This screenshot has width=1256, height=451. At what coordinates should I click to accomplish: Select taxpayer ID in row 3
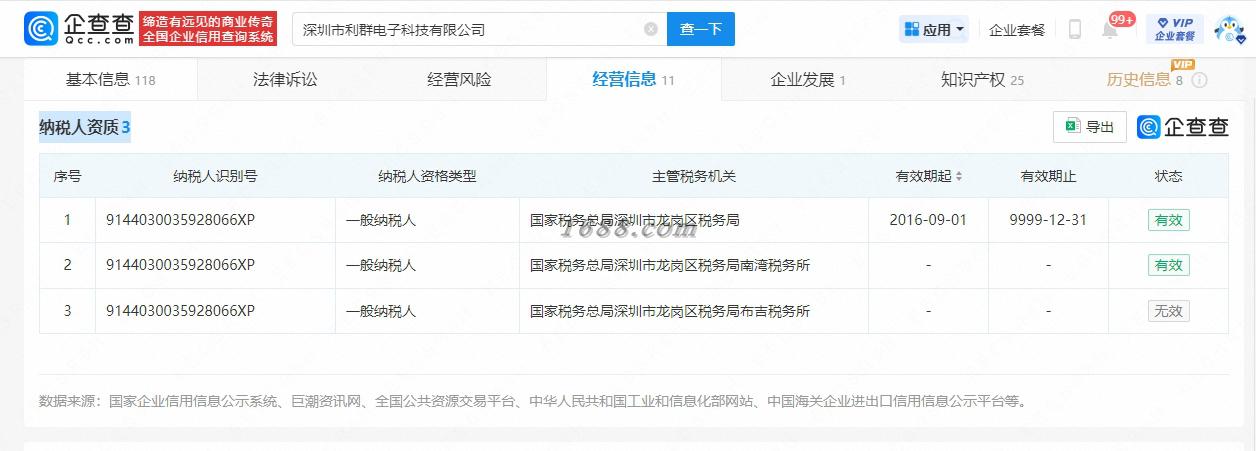[180, 311]
